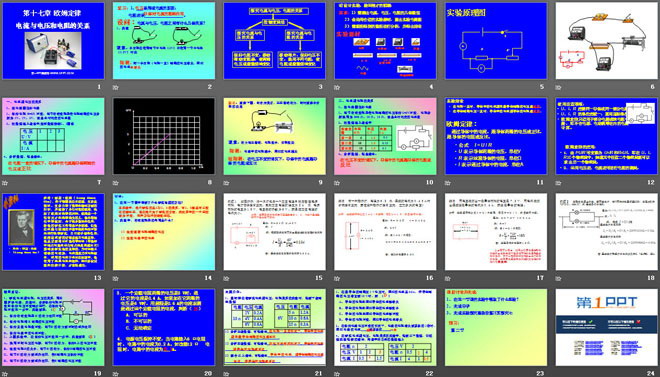
Task: Select slide 12 blue text thumbnail
Action: click(607, 136)
